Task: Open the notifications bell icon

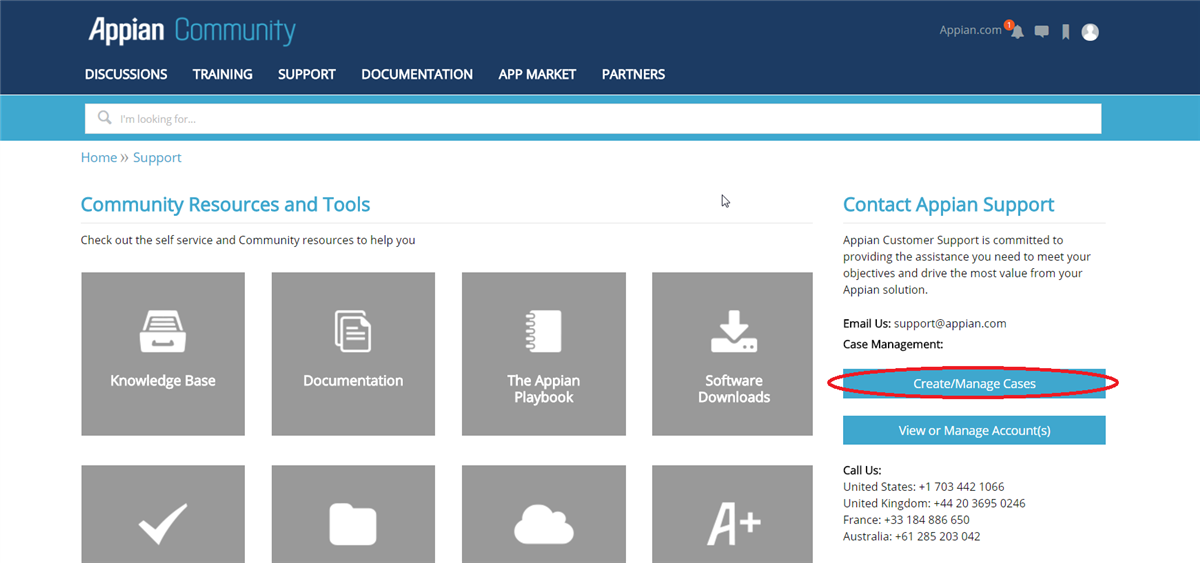Action: coord(1016,31)
